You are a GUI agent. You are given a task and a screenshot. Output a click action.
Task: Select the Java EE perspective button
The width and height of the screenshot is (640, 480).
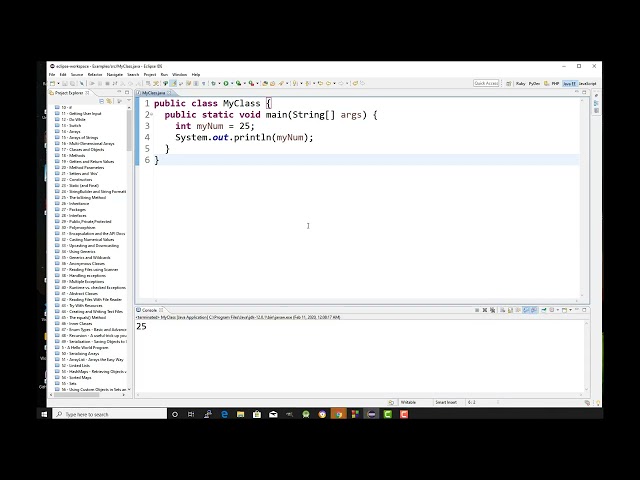[569, 83]
